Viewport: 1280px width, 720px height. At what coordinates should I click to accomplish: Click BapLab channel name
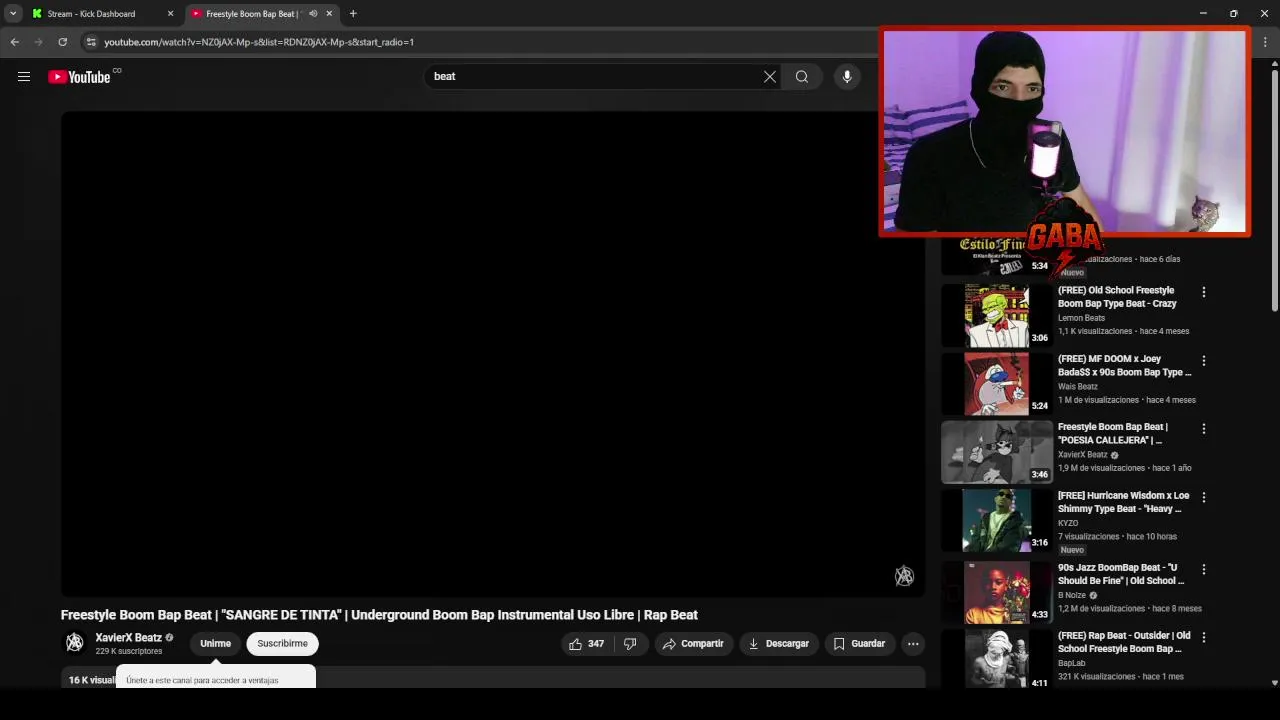point(1072,663)
